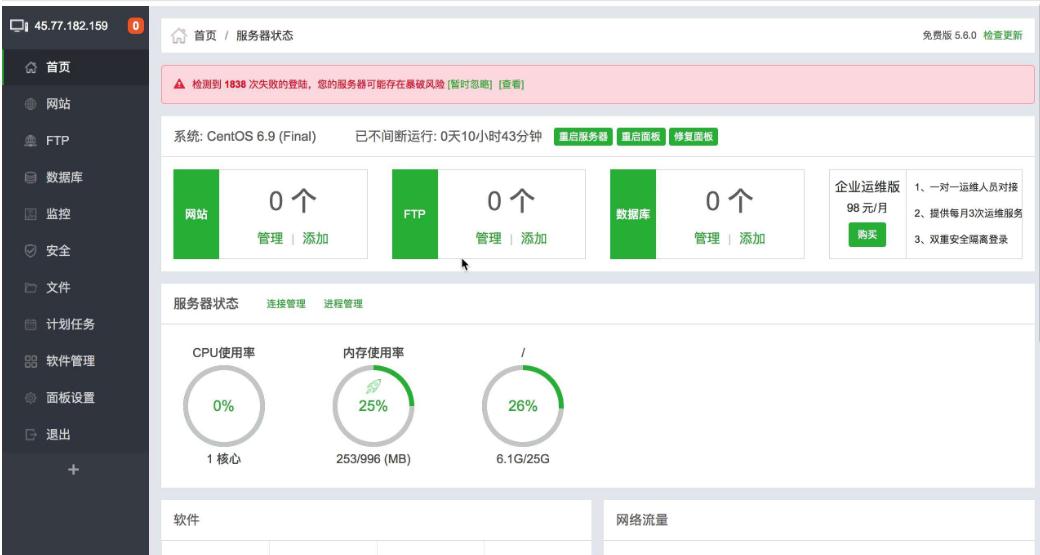Click the green 网站 tile

tap(196, 214)
